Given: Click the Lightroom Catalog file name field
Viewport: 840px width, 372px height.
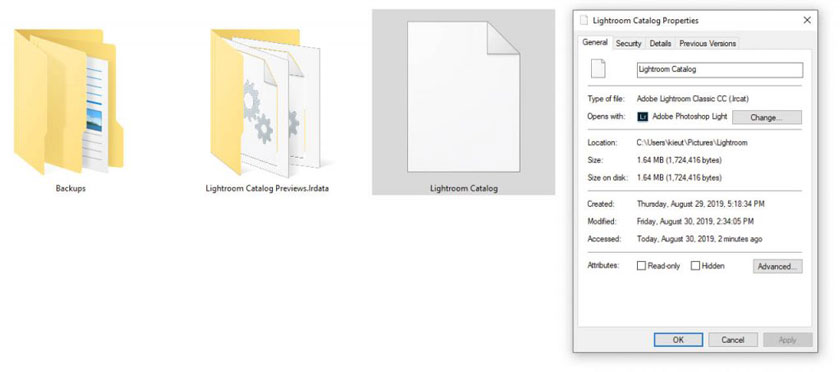Looking at the screenshot, I should tap(719, 70).
